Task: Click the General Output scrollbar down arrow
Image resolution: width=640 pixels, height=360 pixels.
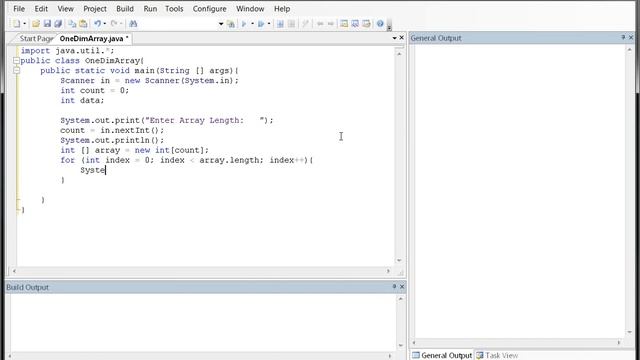Action: 629,332
